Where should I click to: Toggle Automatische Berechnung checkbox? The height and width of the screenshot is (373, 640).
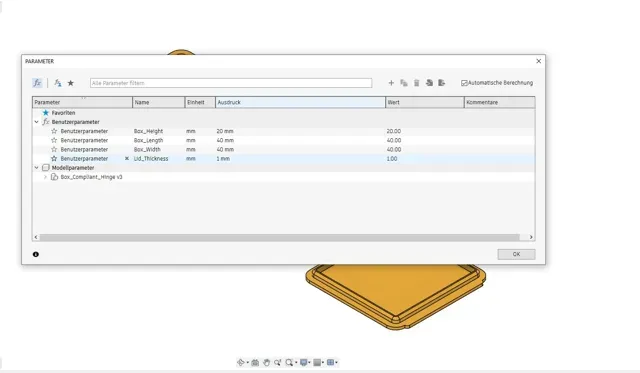point(464,83)
